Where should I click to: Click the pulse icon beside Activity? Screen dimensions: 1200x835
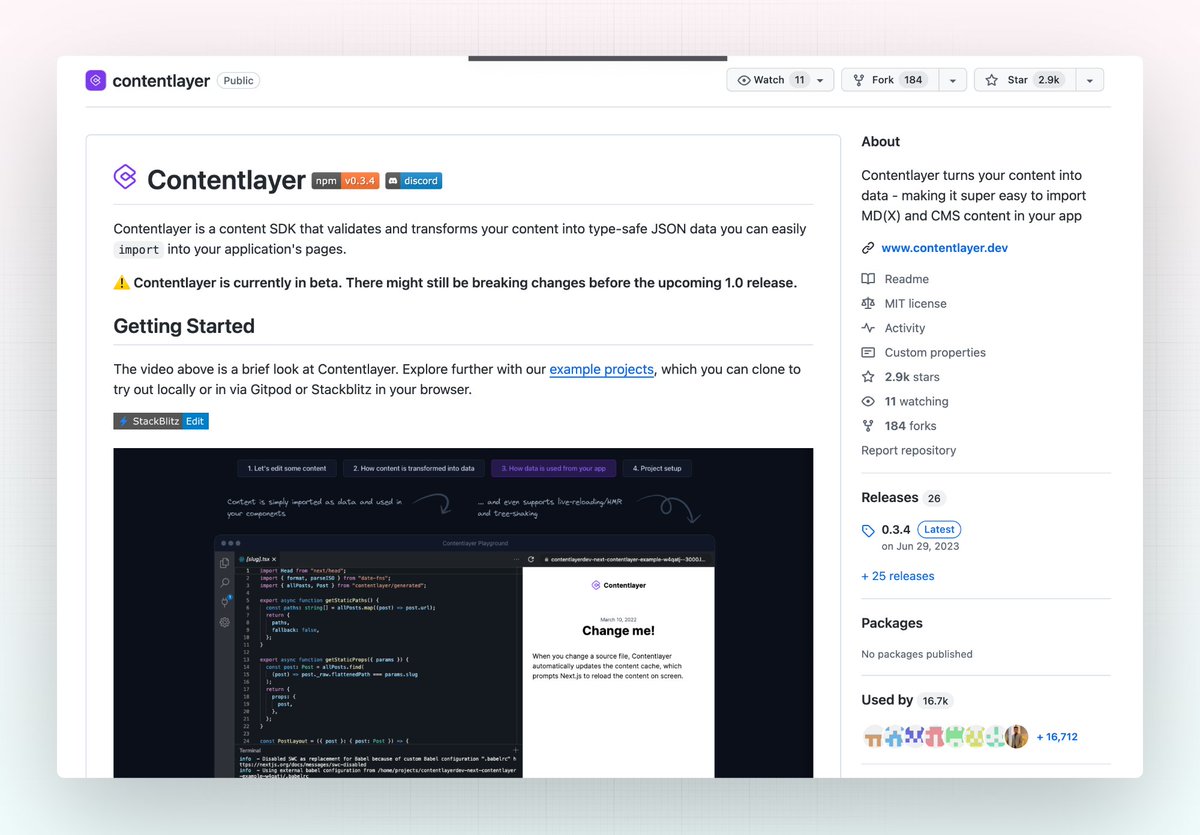pyautogui.click(x=868, y=328)
